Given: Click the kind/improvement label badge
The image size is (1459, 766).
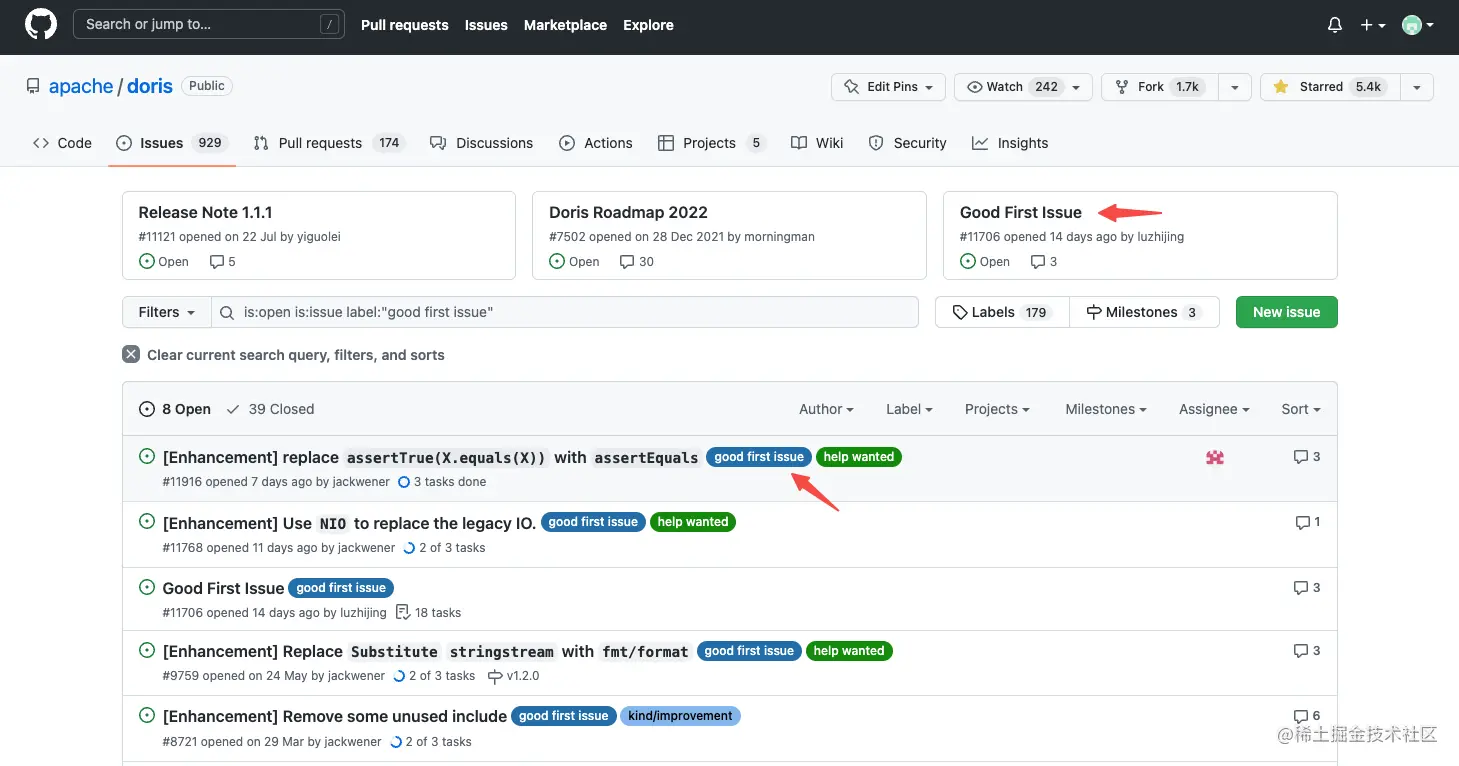Looking at the screenshot, I should pos(680,716).
